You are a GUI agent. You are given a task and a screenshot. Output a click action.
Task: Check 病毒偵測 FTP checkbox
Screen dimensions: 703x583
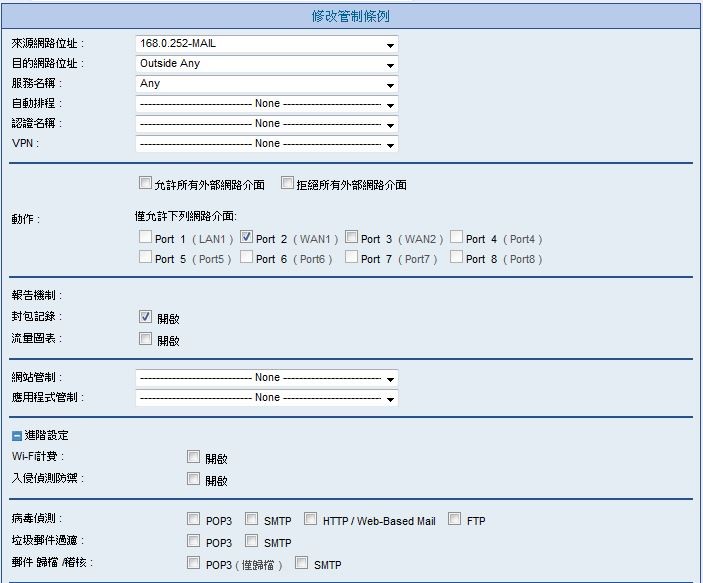(x=455, y=519)
